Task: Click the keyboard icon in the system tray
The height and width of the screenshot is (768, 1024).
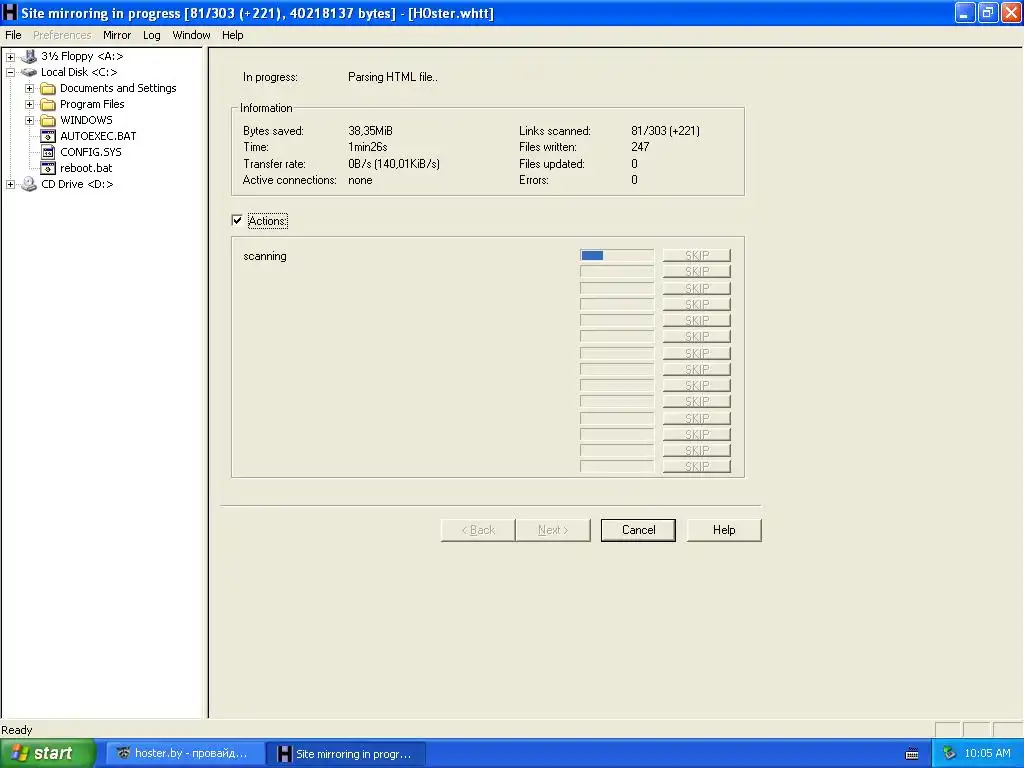Action: click(912, 754)
